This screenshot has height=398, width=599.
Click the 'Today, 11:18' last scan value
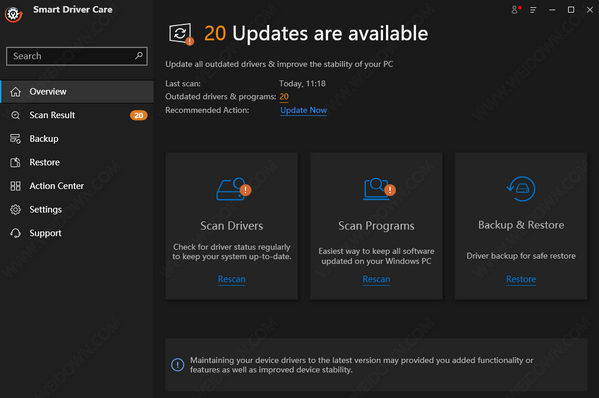click(302, 84)
